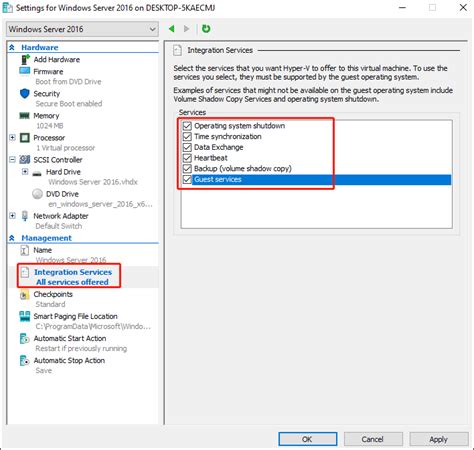This screenshot has height=450, width=474.
Task: Select the Name management item
Action: [x=43, y=250]
